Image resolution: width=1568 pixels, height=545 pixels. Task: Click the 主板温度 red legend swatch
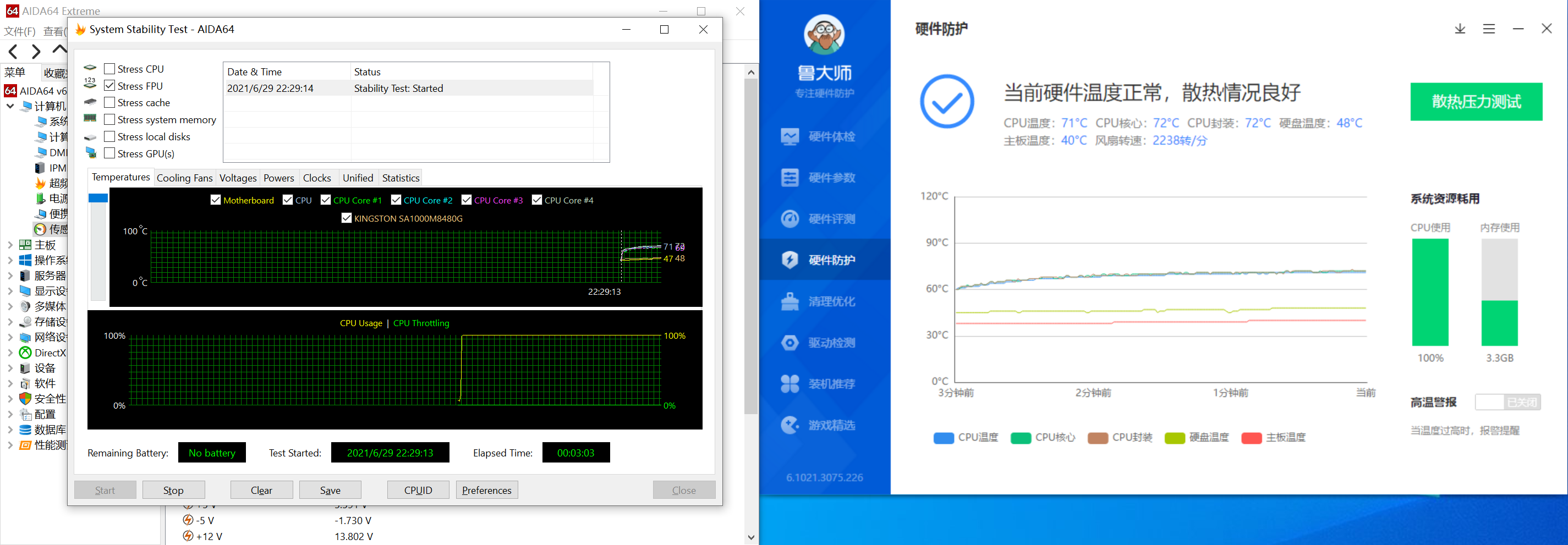click(1252, 438)
